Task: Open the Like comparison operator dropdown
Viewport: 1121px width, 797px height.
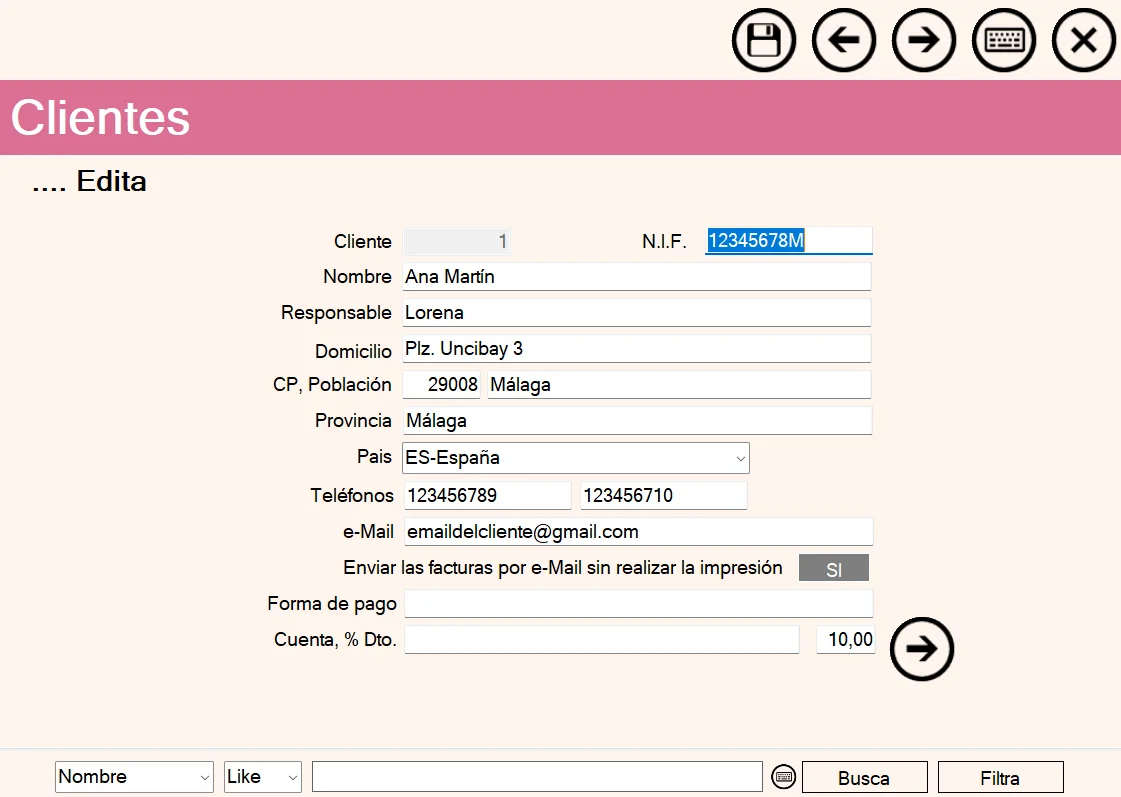Action: pyautogui.click(x=263, y=777)
